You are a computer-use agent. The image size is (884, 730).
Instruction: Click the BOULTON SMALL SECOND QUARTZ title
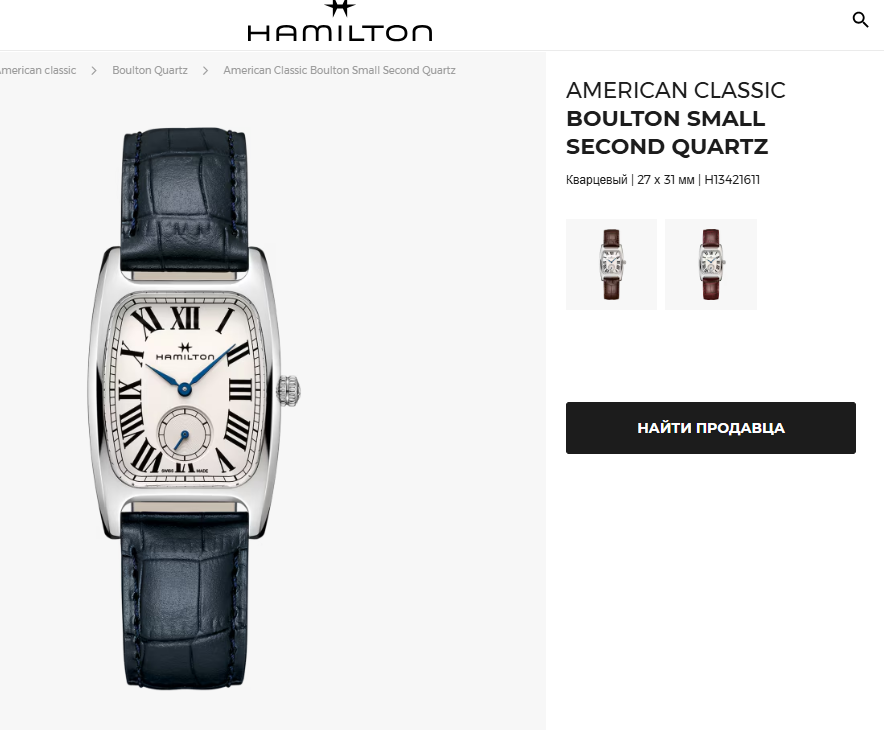pyautogui.click(x=666, y=132)
